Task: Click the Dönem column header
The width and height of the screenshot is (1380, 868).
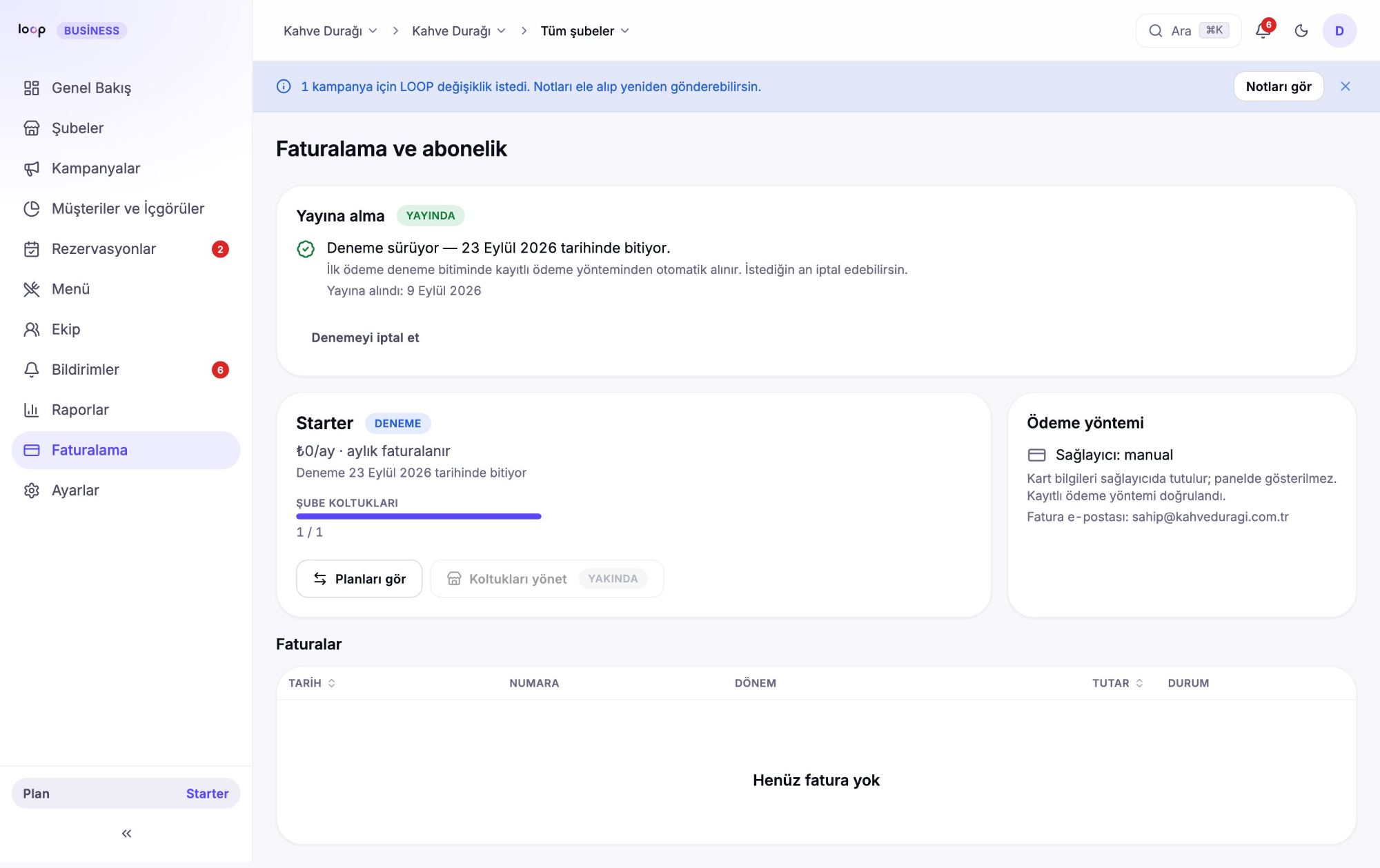Action: point(756,683)
